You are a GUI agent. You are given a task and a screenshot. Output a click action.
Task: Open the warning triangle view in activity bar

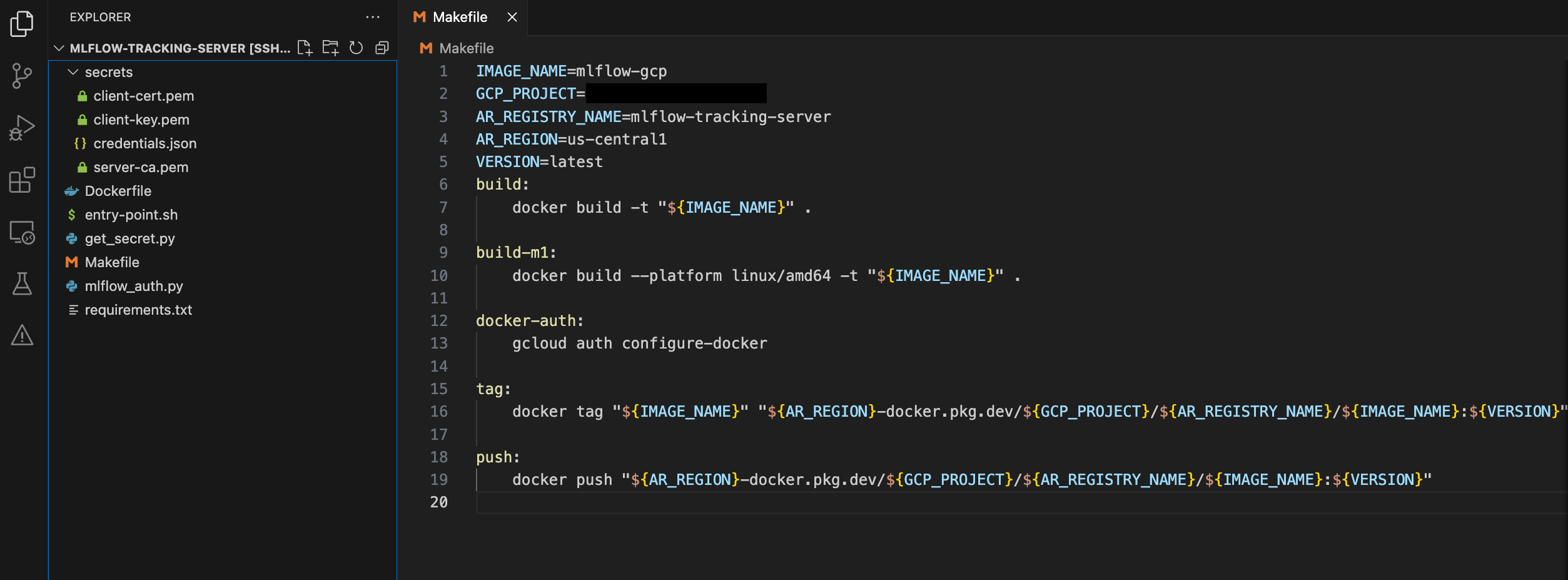(x=22, y=335)
